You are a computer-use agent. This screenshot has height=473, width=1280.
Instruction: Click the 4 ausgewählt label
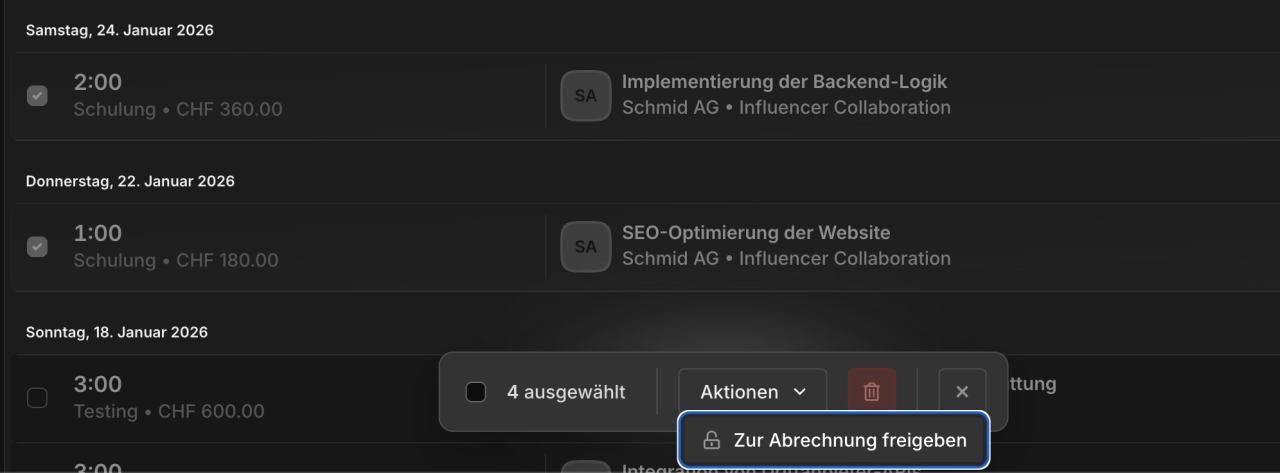click(566, 392)
